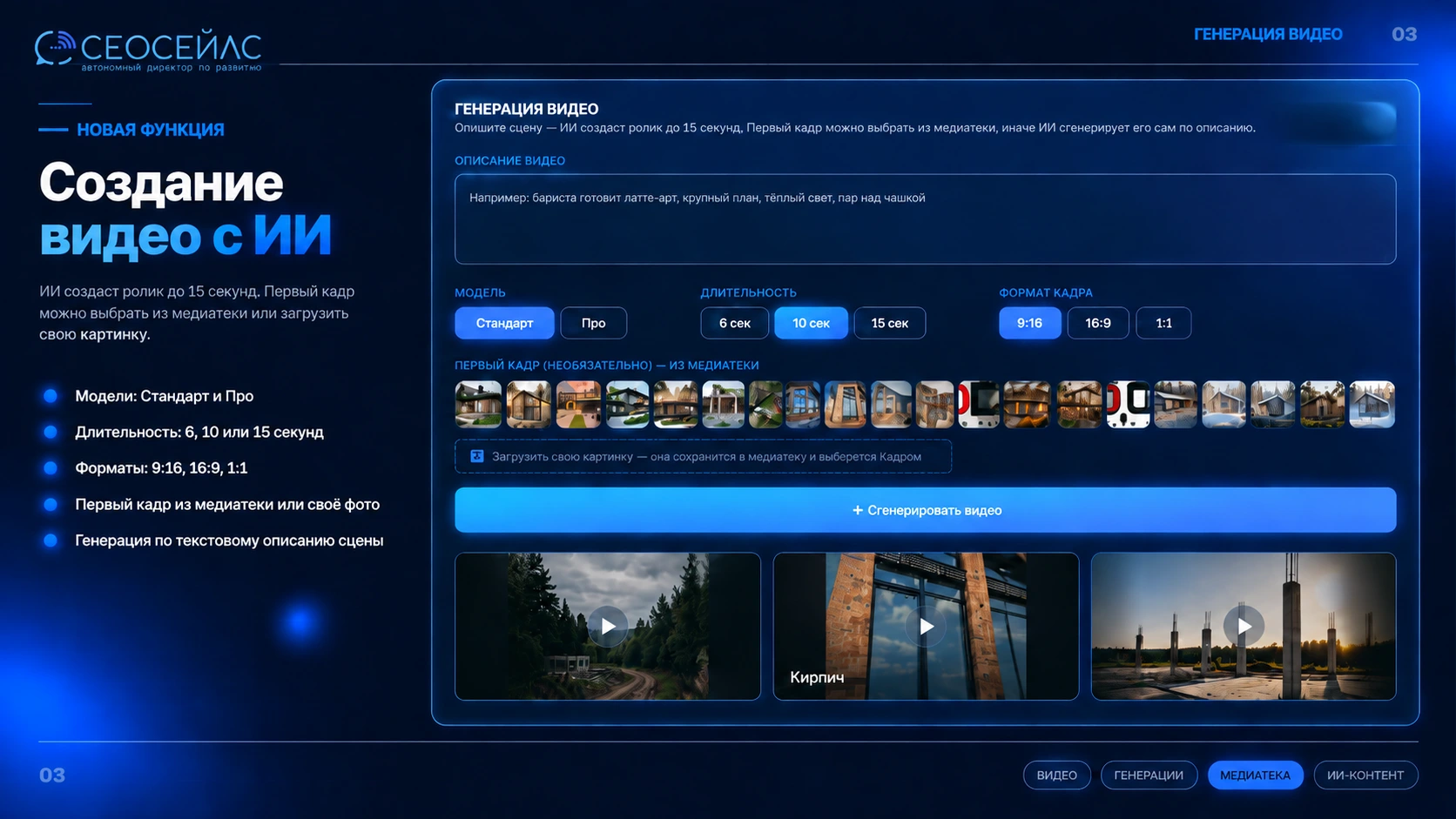Select the first house thumbnail in медиатека
1456x819 pixels.
[478, 404]
